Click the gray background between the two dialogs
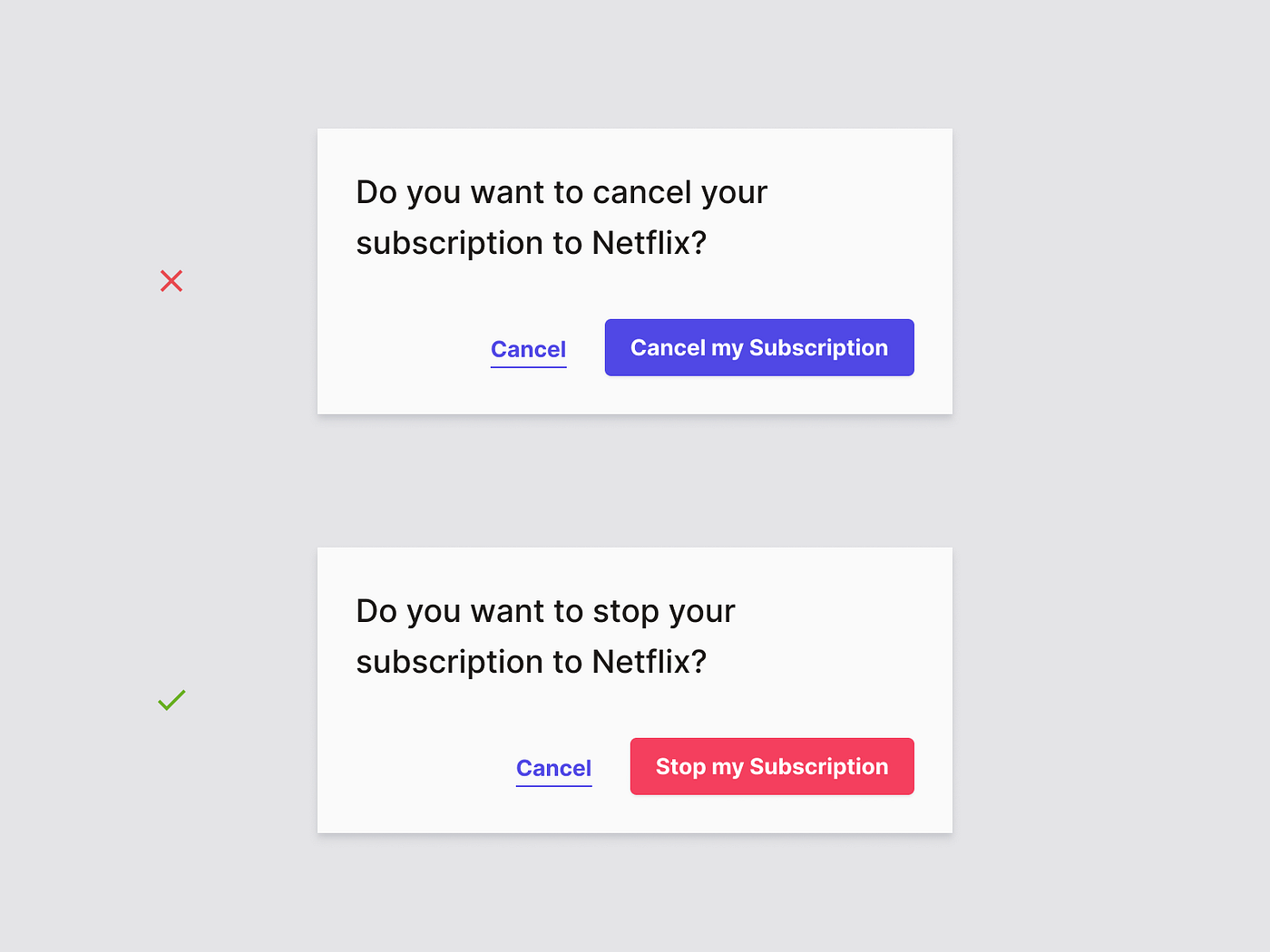1270x952 pixels. pyautogui.click(x=635, y=481)
